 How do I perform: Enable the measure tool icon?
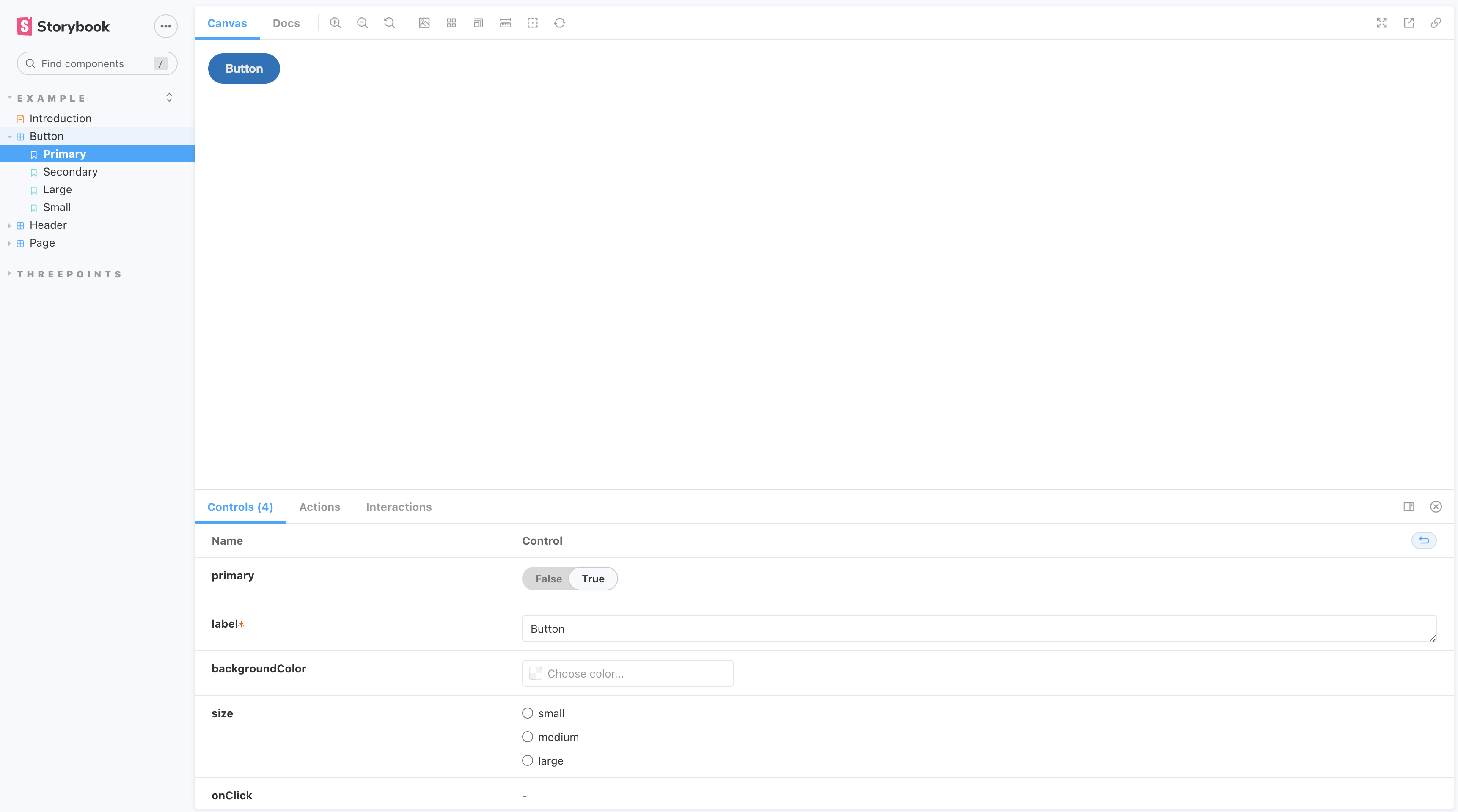click(x=506, y=23)
